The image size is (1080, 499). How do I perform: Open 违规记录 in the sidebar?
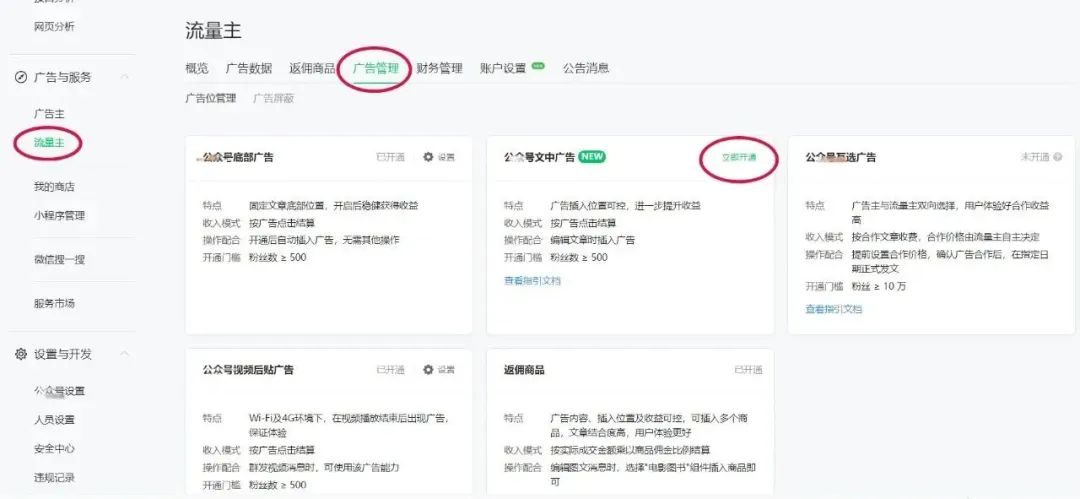point(54,478)
